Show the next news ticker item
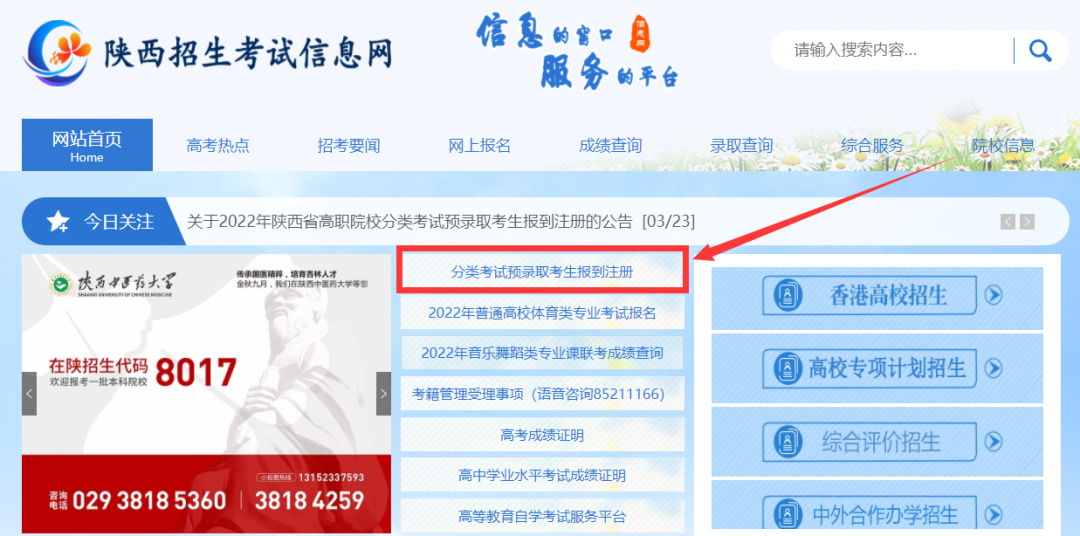1080x536 pixels. tap(1027, 222)
